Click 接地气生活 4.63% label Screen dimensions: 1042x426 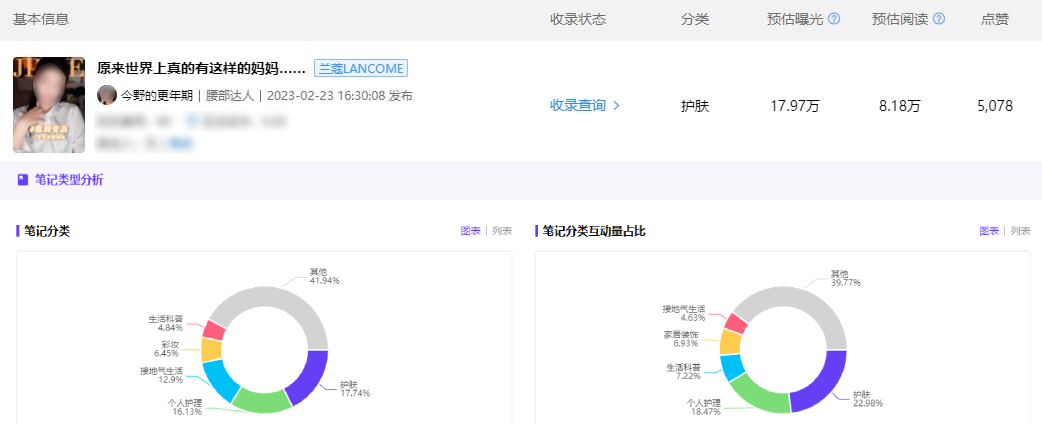(x=684, y=314)
